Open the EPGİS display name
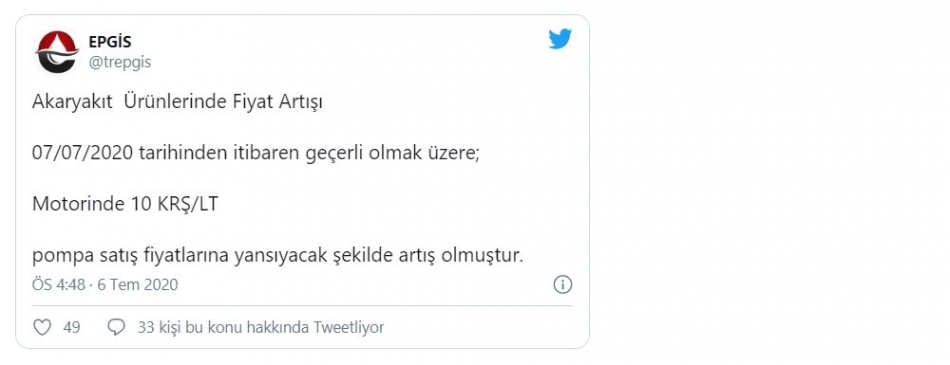950x365 pixels. tap(110, 42)
